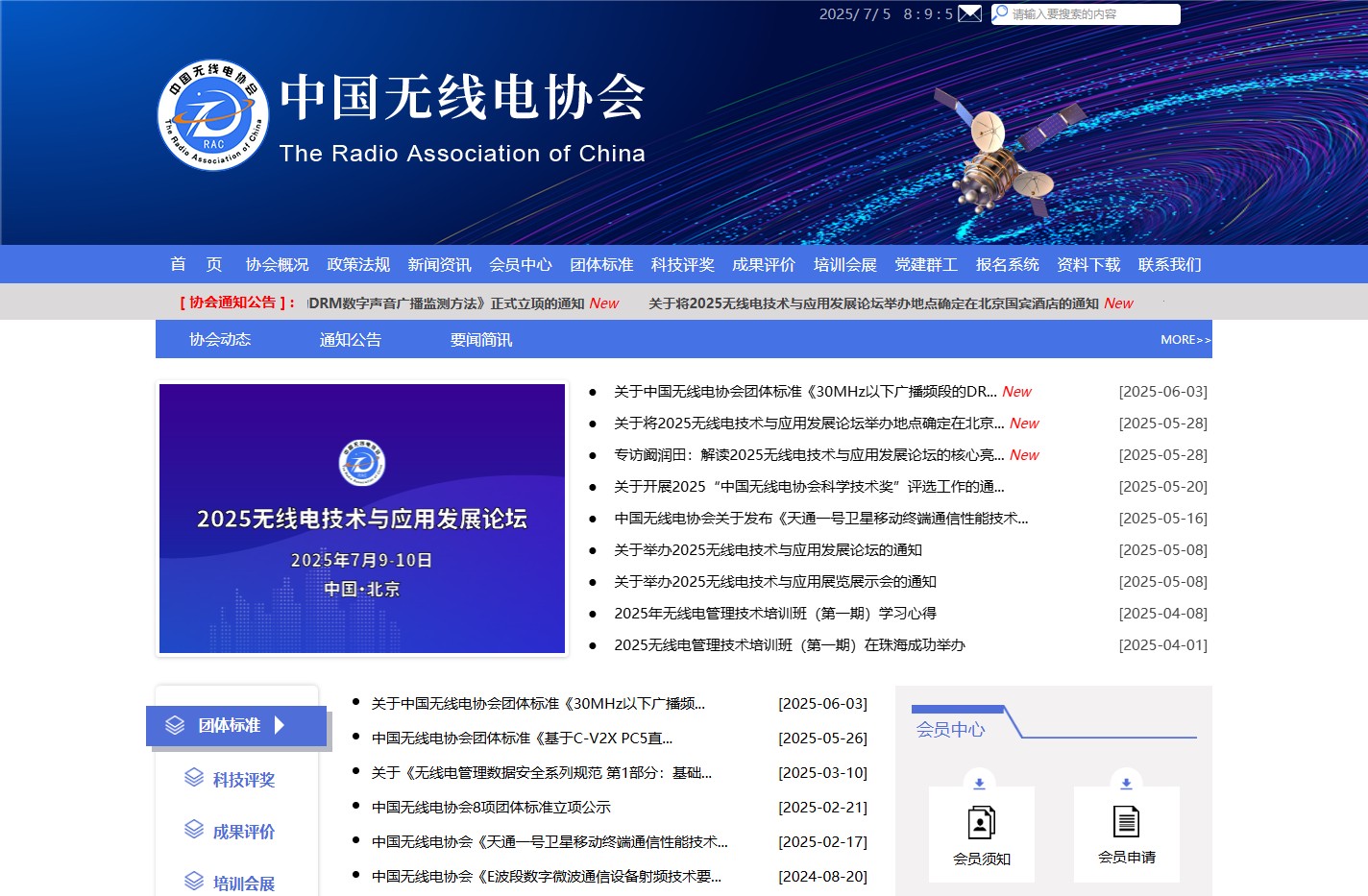Open 中国无线电协会科学技术奖 评选 notice
Viewport: 1368px width, 896px height.
[x=809, y=486]
